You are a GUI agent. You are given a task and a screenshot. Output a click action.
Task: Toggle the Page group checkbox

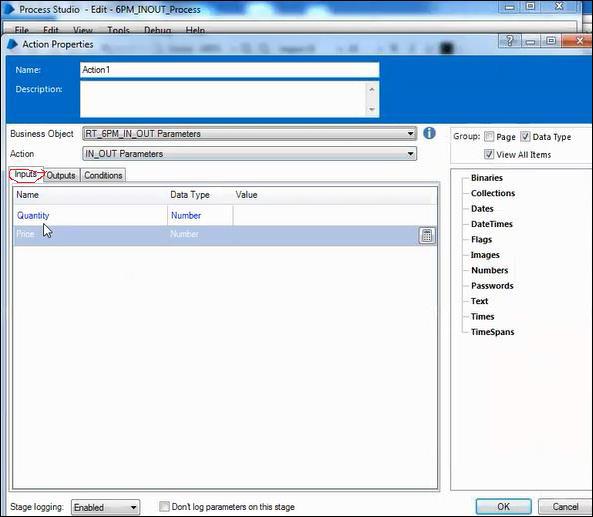tap(489, 137)
